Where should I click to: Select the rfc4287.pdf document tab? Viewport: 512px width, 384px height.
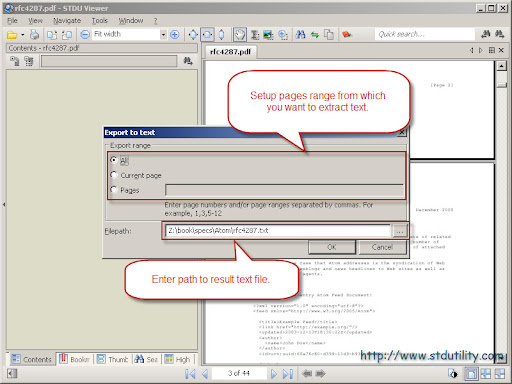click(x=230, y=52)
